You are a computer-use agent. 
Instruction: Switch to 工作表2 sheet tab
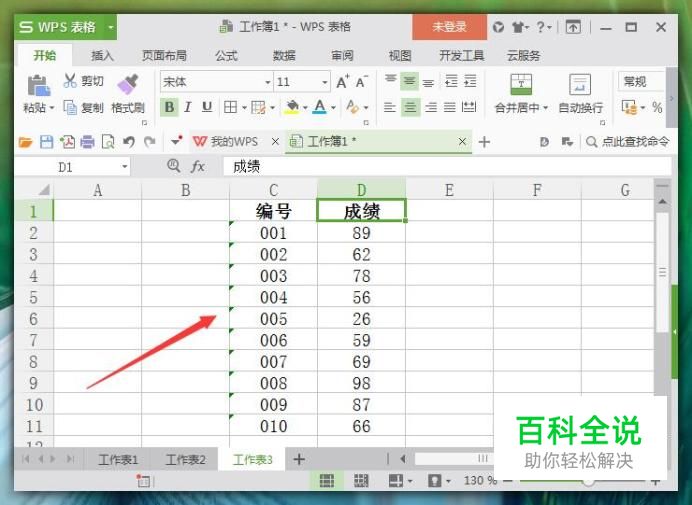185,460
